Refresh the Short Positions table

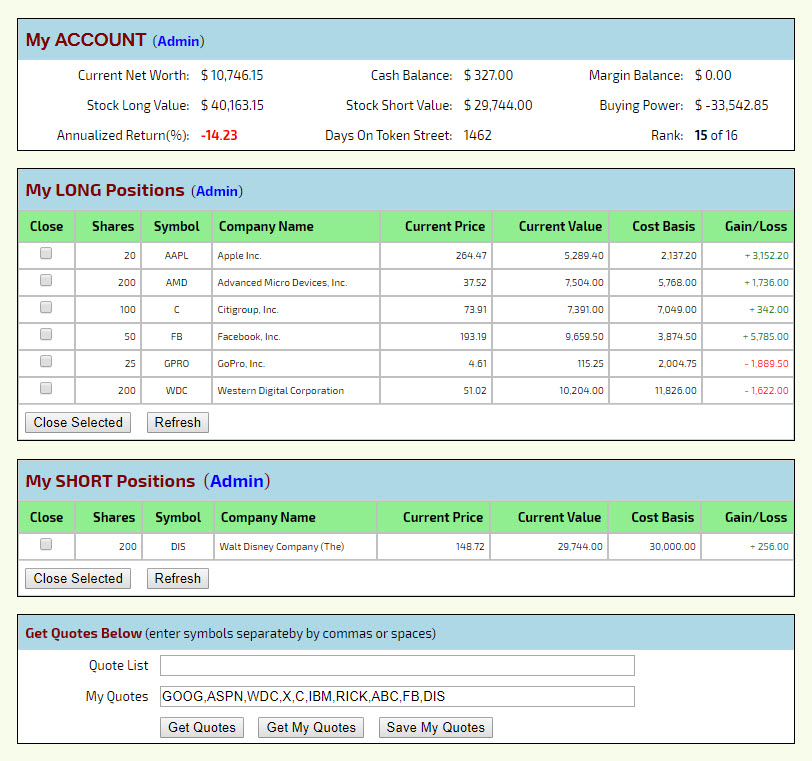tap(178, 579)
